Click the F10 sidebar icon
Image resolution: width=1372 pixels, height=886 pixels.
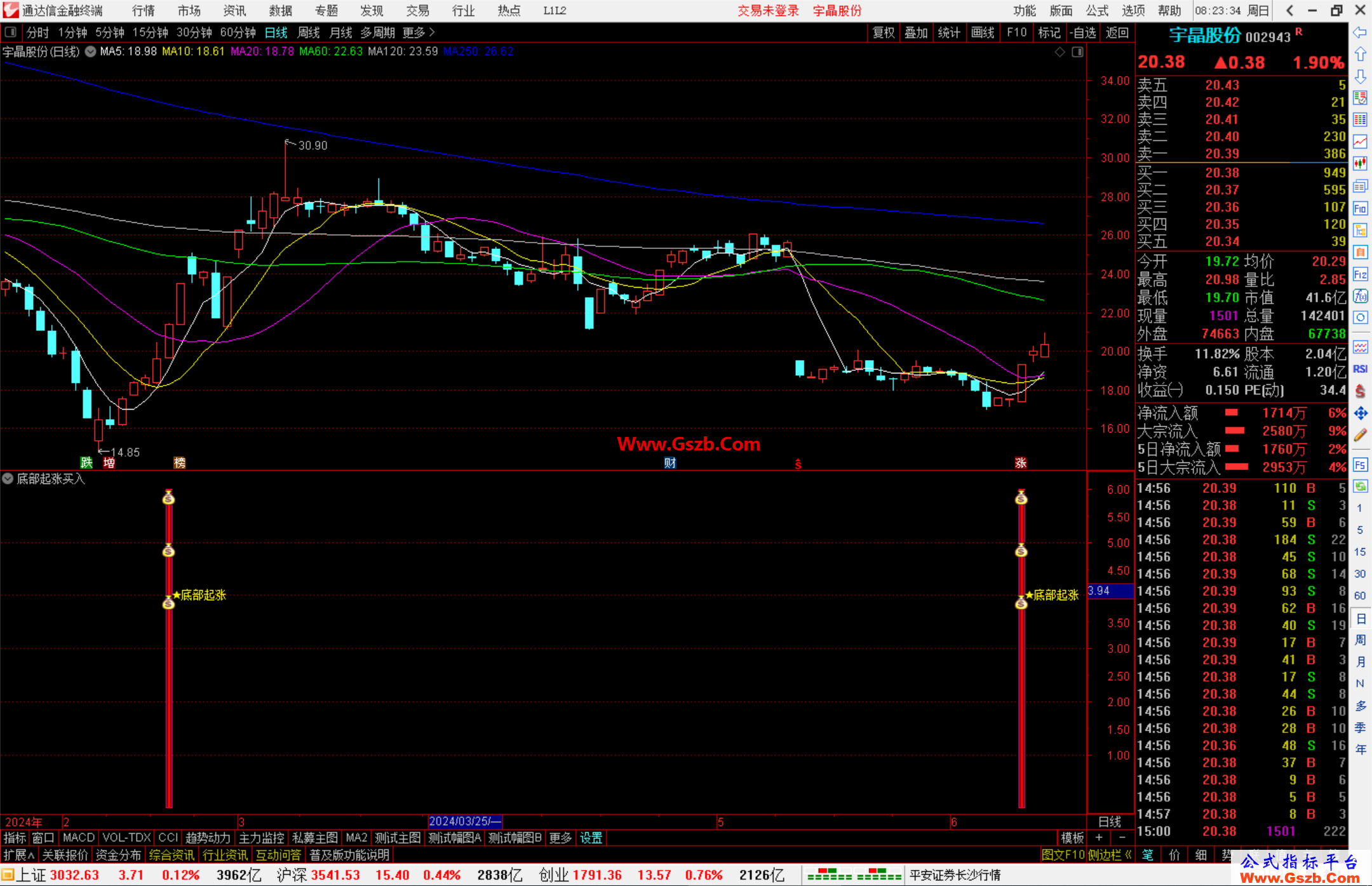pos(1360,208)
